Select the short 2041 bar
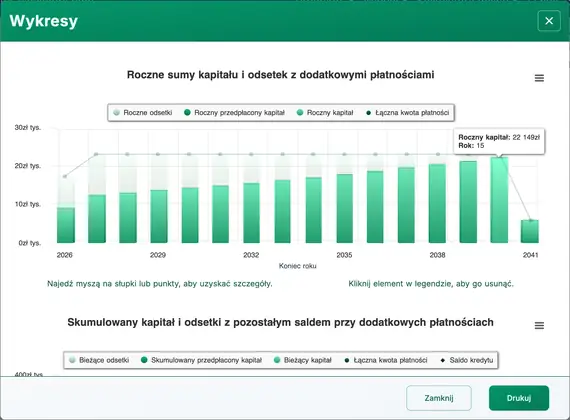570x420 pixels. click(x=530, y=231)
